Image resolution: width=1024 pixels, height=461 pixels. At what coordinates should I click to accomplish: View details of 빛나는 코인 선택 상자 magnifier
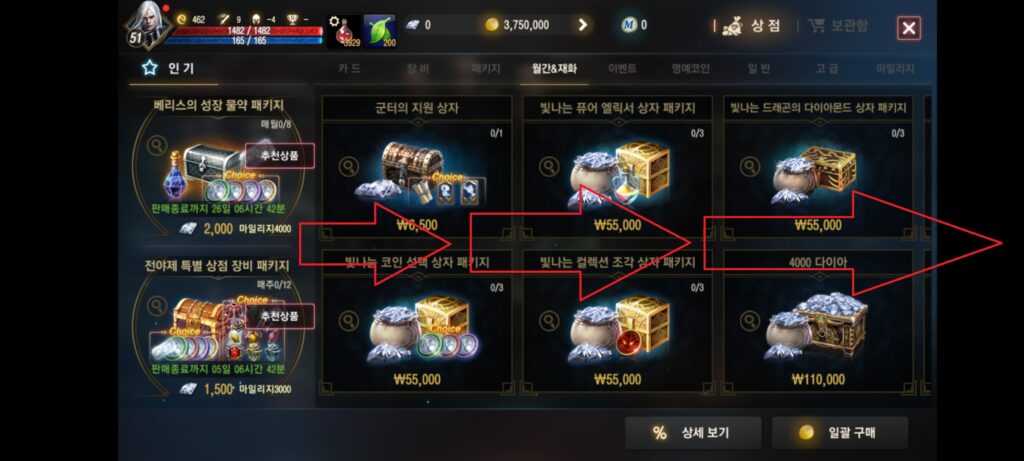[349, 321]
